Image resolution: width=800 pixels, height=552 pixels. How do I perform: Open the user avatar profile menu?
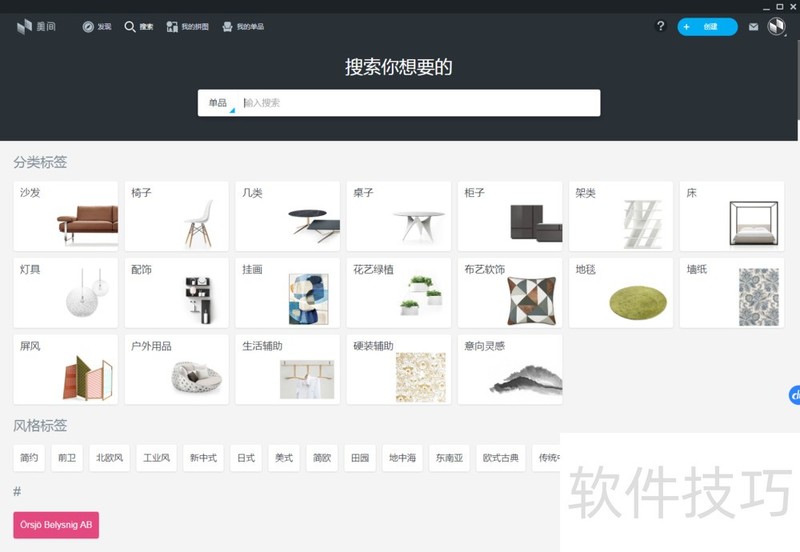pyautogui.click(x=776, y=26)
